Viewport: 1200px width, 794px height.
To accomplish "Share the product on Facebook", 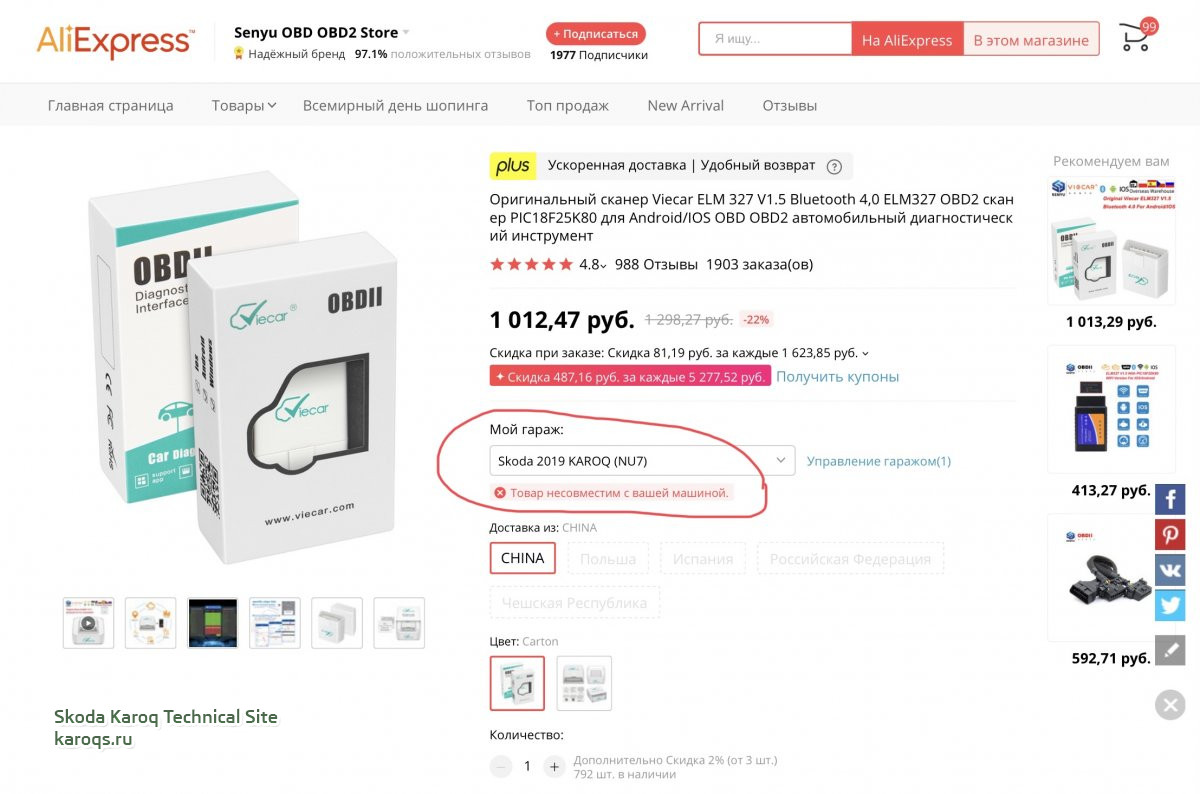I will pos(1170,499).
